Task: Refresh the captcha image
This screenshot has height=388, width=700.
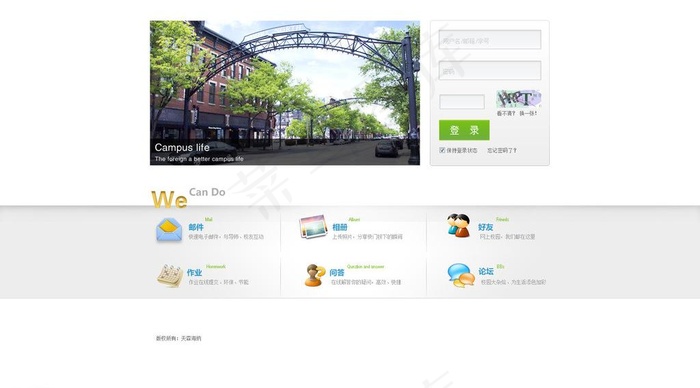Action: pos(518,99)
